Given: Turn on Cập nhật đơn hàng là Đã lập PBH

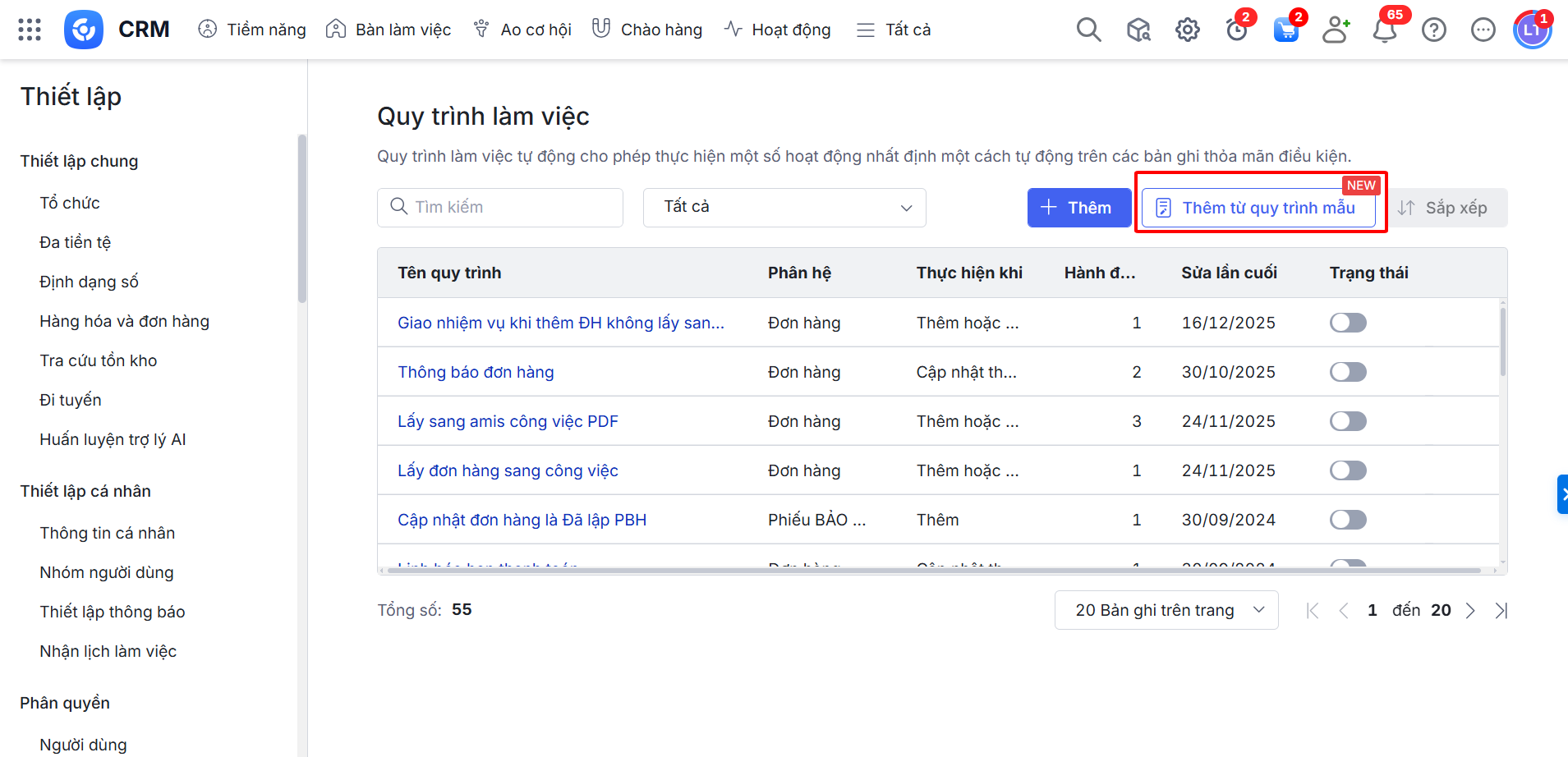Looking at the screenshot, I should click(x=1348, y=520).
